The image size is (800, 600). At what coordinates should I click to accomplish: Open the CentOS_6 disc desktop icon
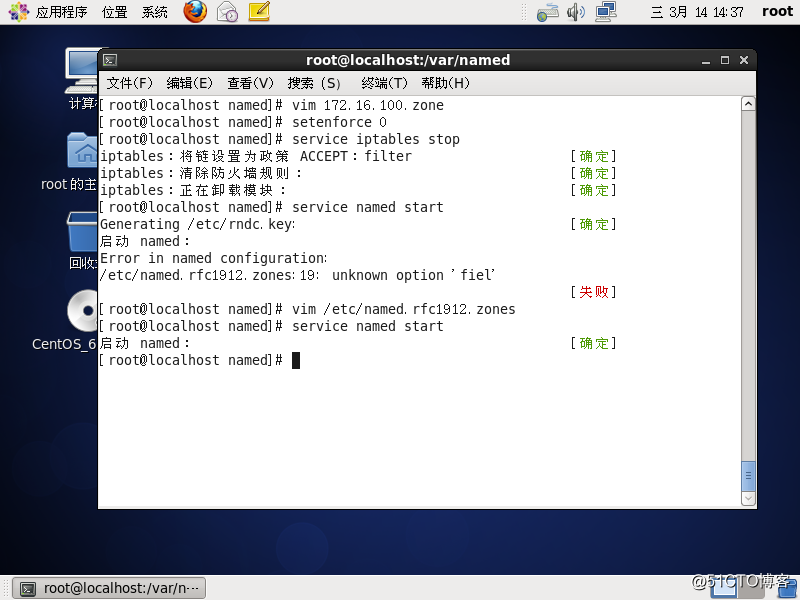pyautogui.click(x=65, y=320)
